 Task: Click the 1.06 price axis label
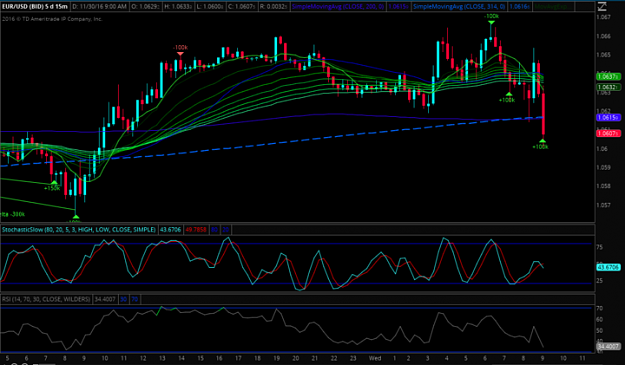tap(602, 149)
